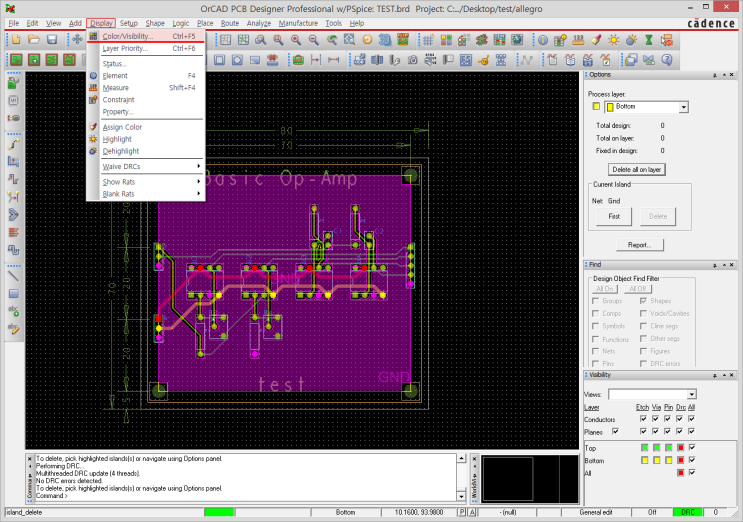The image size is (743, 522).
Task: Click the Save disk toolbar icon
Action: pyautogui.click(x=52, y=39)
